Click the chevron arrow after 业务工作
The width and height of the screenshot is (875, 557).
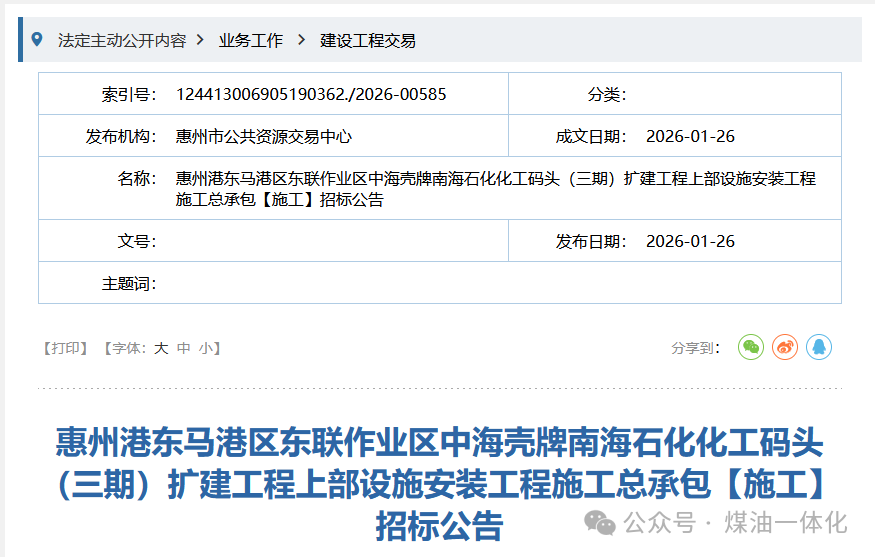point(301,40)
